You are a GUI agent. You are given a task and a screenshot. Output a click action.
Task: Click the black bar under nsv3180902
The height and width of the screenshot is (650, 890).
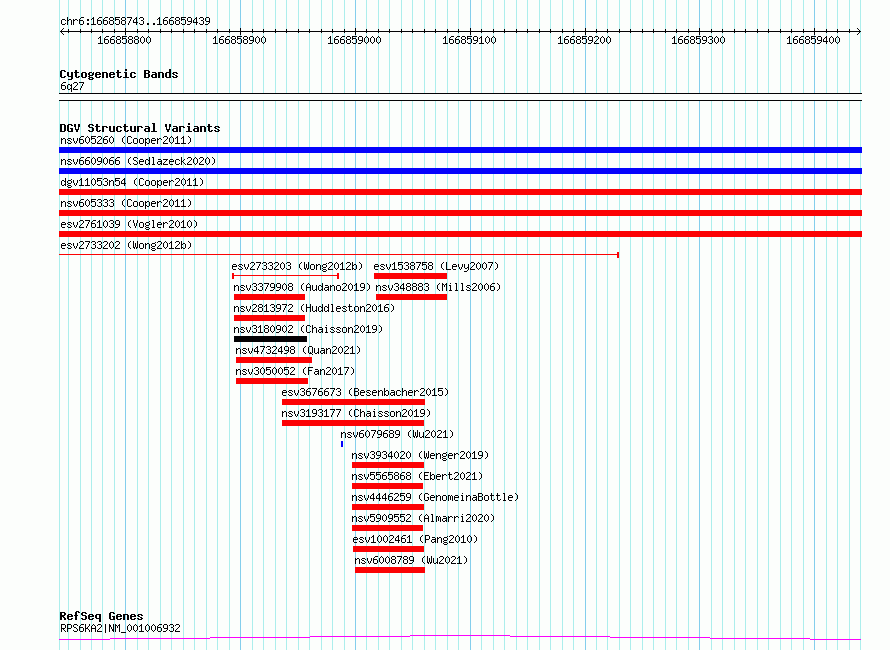(270, 339)
